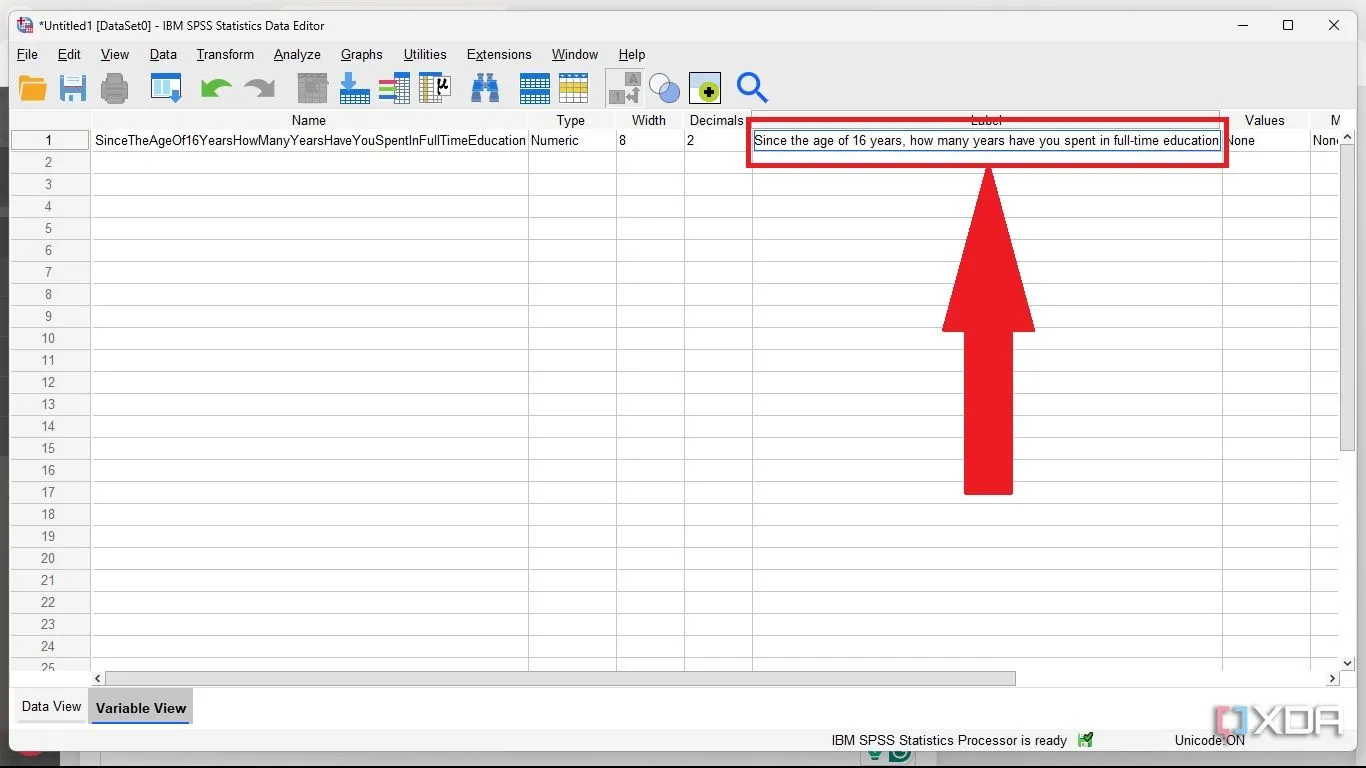Click the vertical scrollbar thumb
This screenshot has height=768, width=1366.
[1347, 297]
